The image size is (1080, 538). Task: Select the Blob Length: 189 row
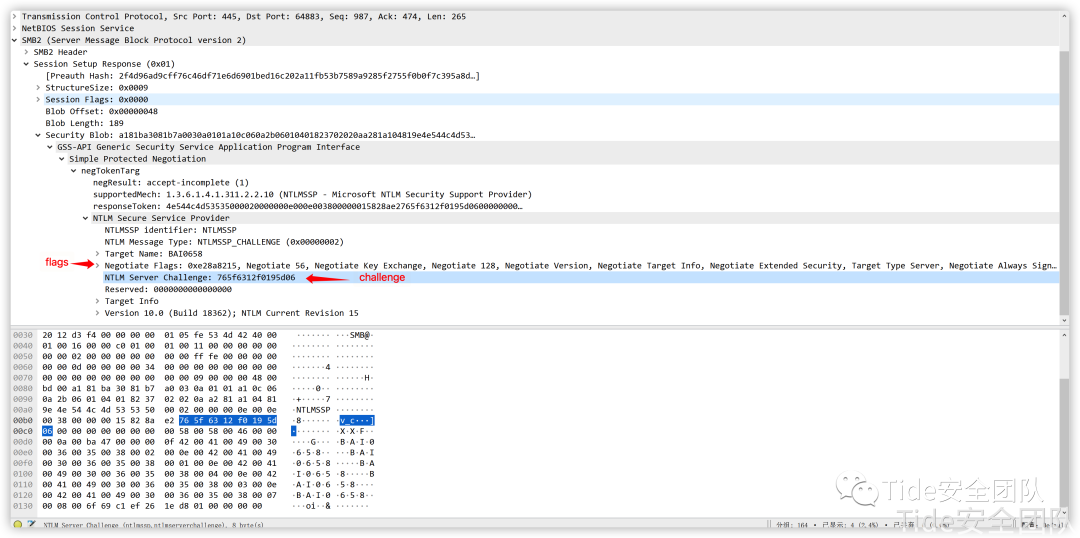coord(84,123)
